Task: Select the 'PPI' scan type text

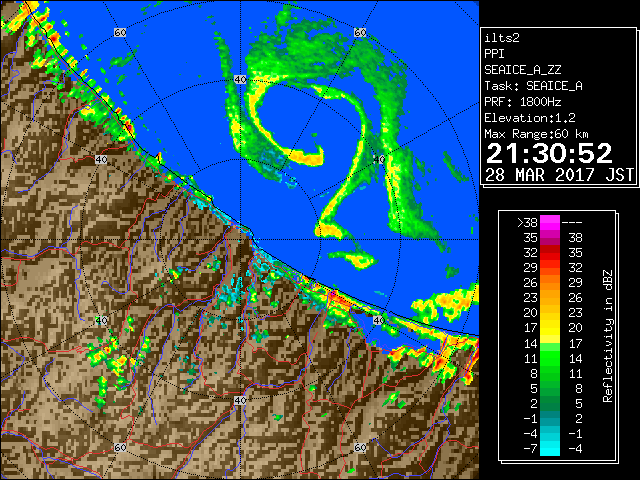Action: pyautogui.click(x=494, y=54)
